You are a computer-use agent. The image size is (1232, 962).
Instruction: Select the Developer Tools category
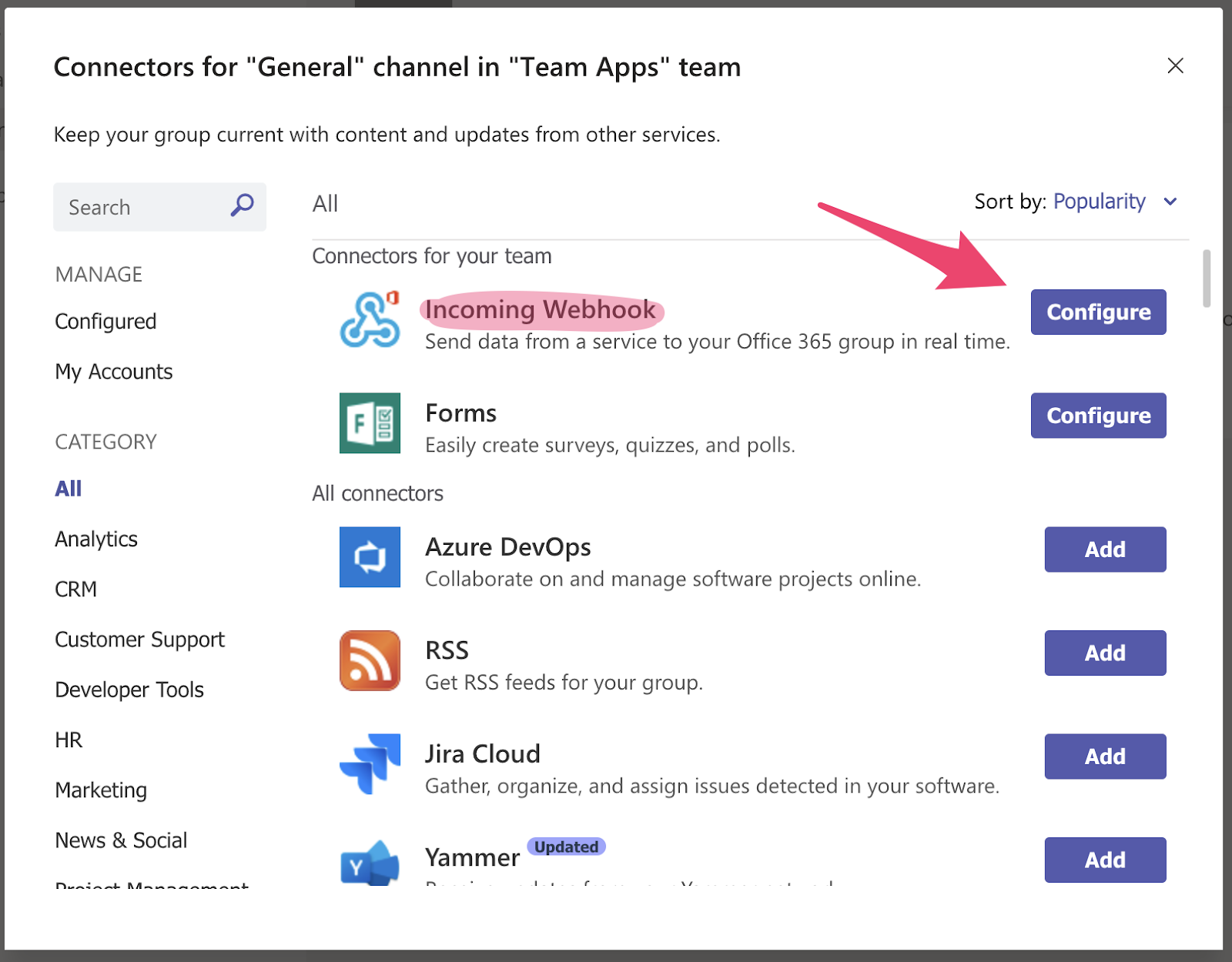[x=129, y=690]
